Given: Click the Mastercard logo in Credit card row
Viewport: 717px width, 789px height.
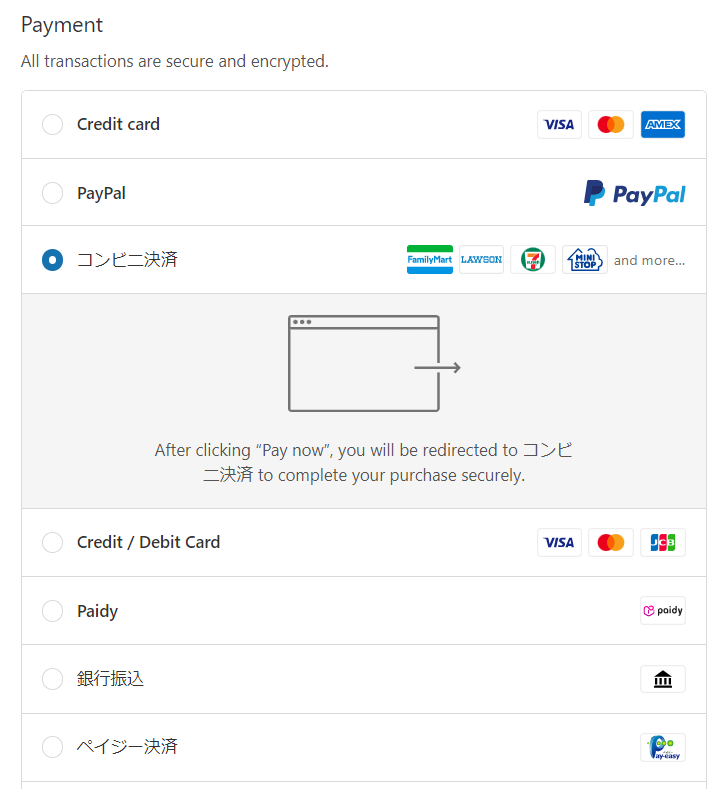Looking at the screenshot, I should [610, 125].
